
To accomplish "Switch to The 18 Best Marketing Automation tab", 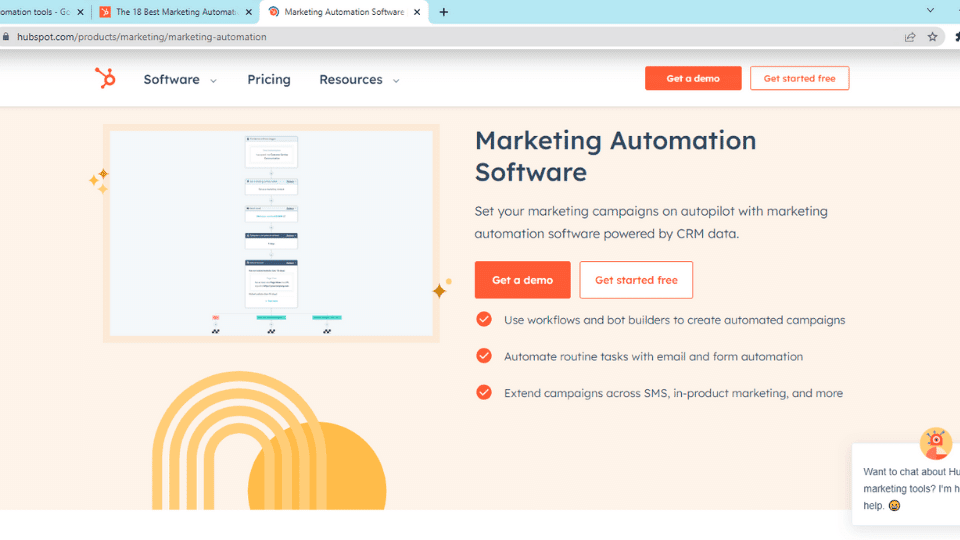I will pyautogui.click(x=176, y=12).
